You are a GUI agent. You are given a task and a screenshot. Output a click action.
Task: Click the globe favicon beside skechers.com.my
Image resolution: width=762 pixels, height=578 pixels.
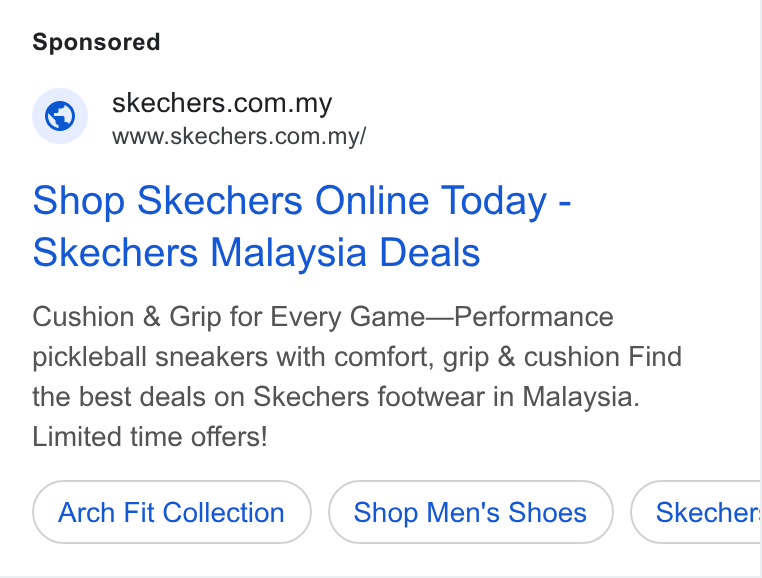tap(60, 116)
